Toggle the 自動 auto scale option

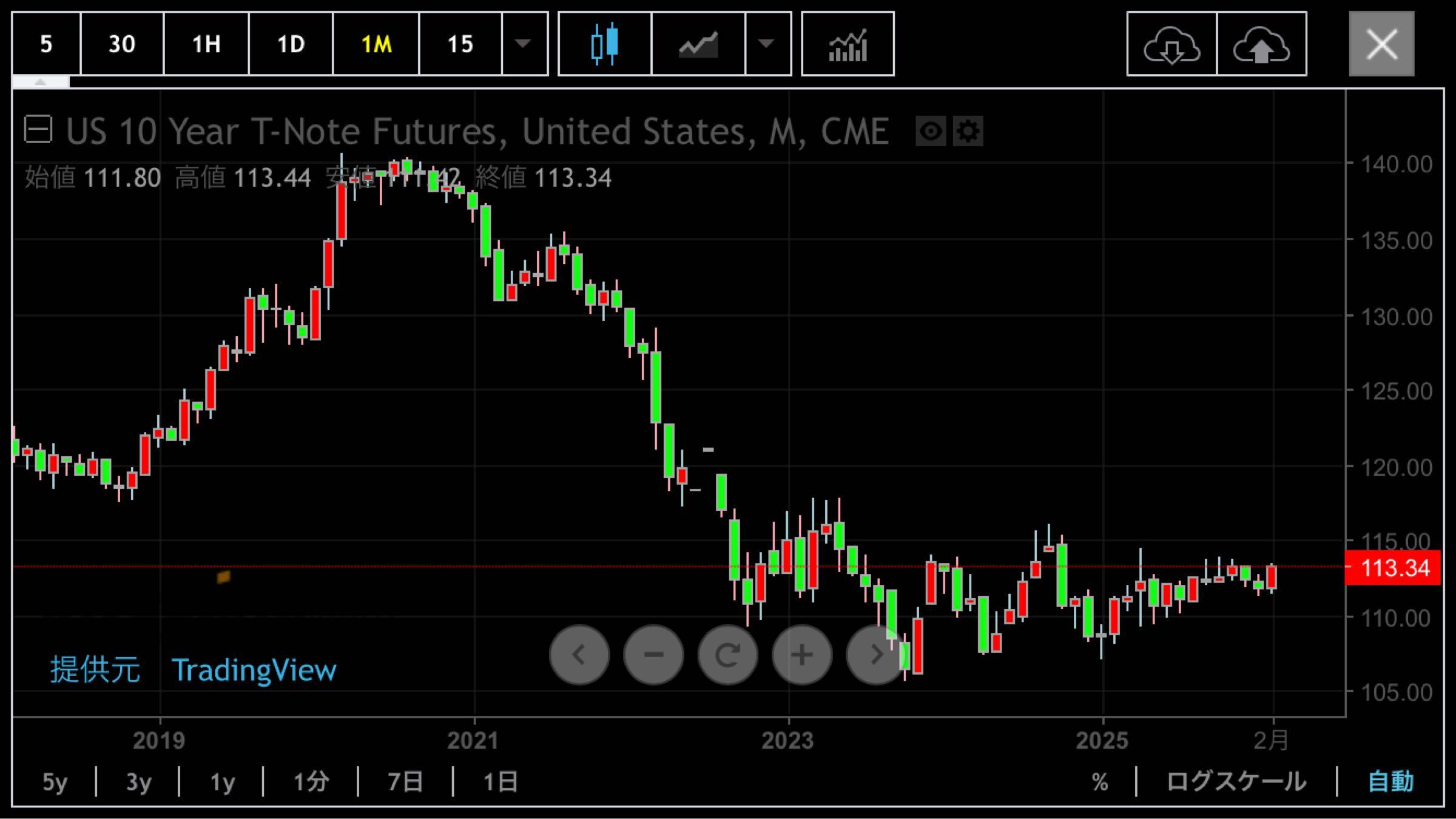click(x=1390, y=781)
